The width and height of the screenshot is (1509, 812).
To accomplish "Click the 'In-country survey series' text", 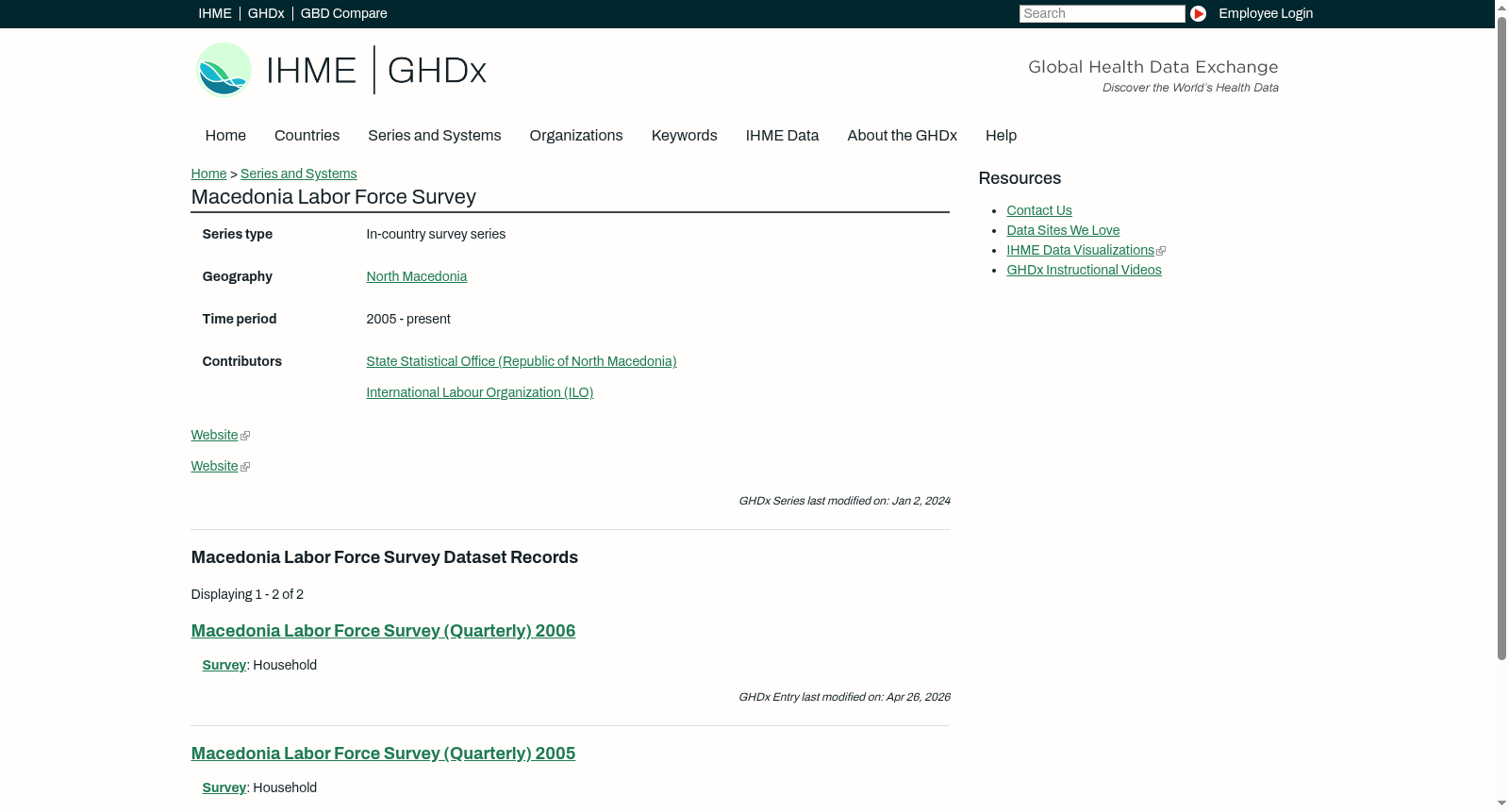I will point(436,234).
